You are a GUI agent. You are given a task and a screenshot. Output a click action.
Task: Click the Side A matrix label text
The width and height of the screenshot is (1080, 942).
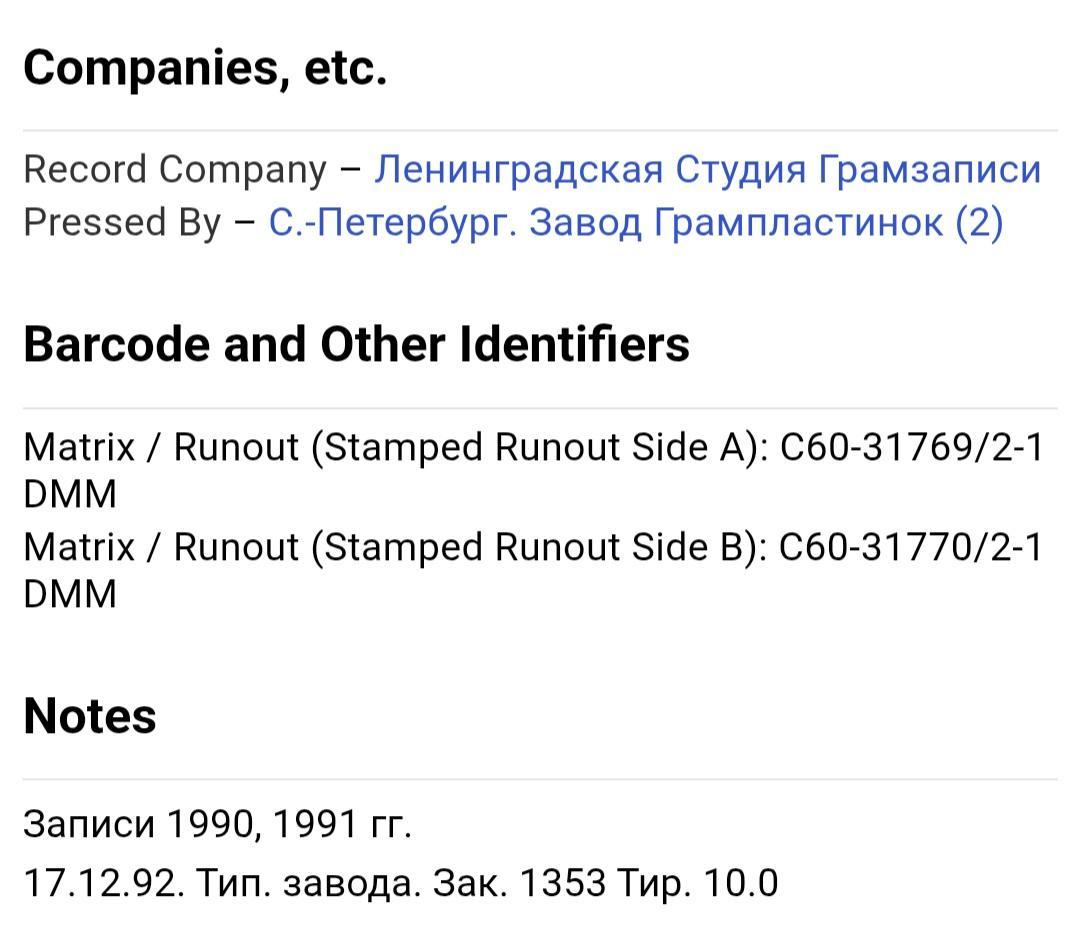[x=395, y=448]
